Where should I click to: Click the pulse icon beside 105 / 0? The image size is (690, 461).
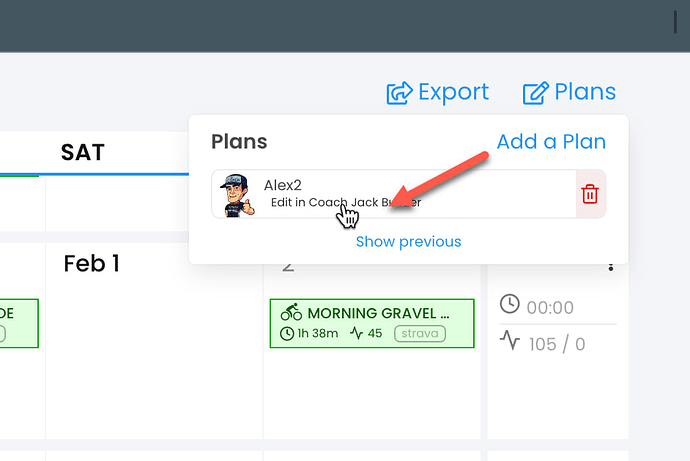(510, 342)
